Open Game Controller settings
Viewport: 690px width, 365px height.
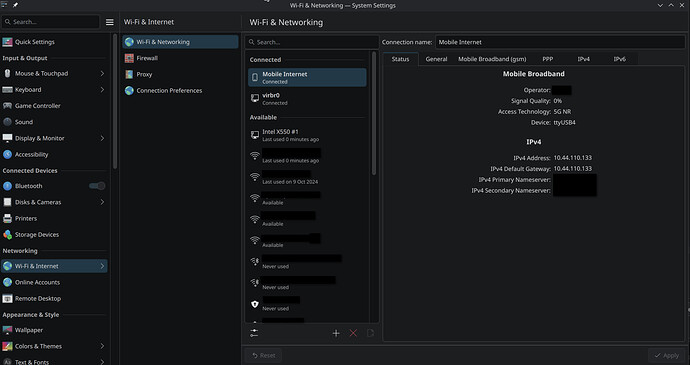(x=54, y=106)
